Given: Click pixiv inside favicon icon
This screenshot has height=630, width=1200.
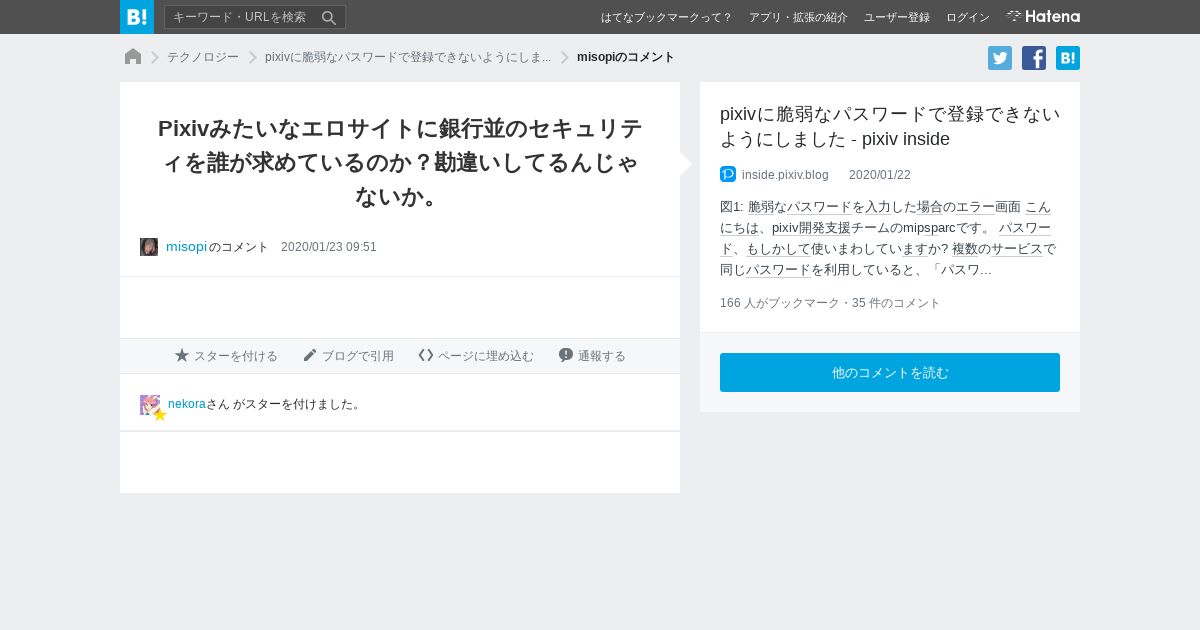Looking at the screenshot, I should [x=728, y=174].
